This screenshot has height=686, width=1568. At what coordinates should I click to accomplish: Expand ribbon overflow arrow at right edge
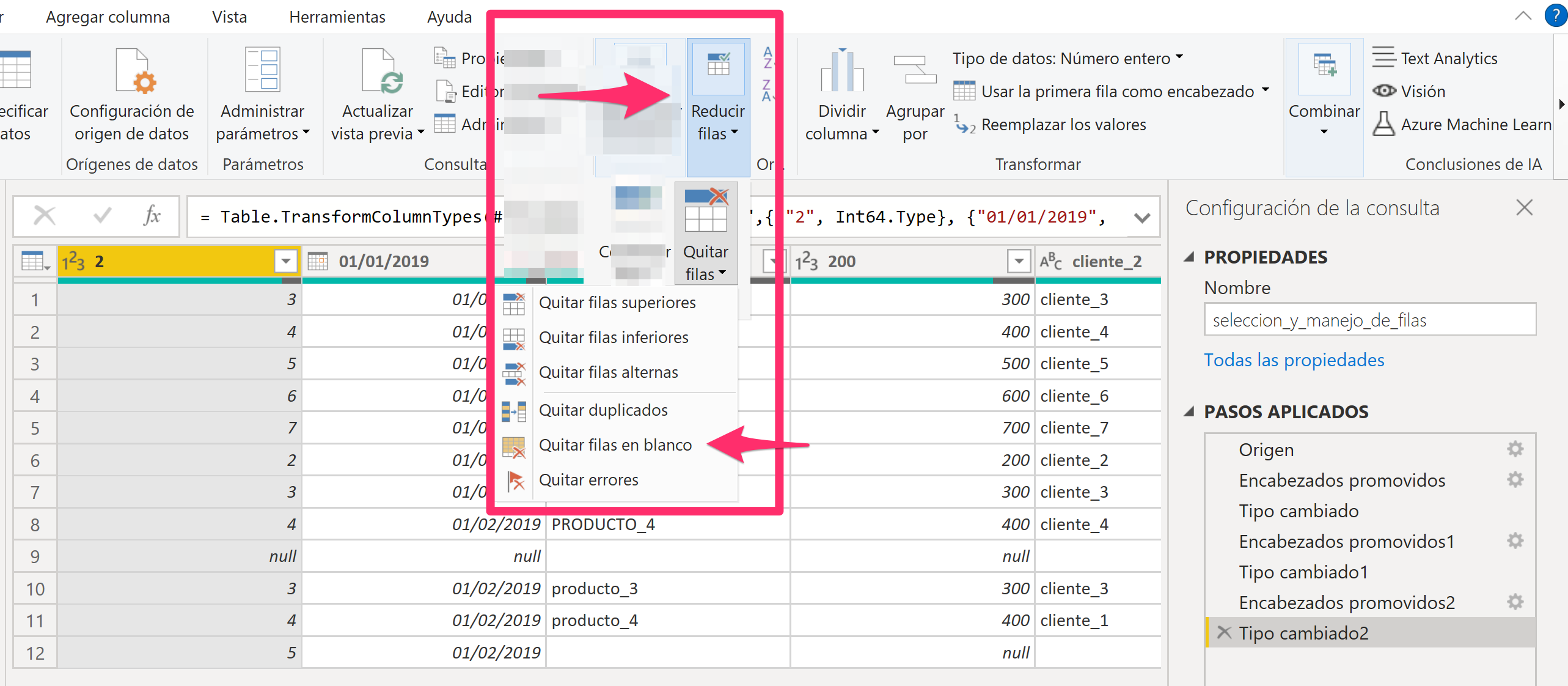tap(1561, 104)
